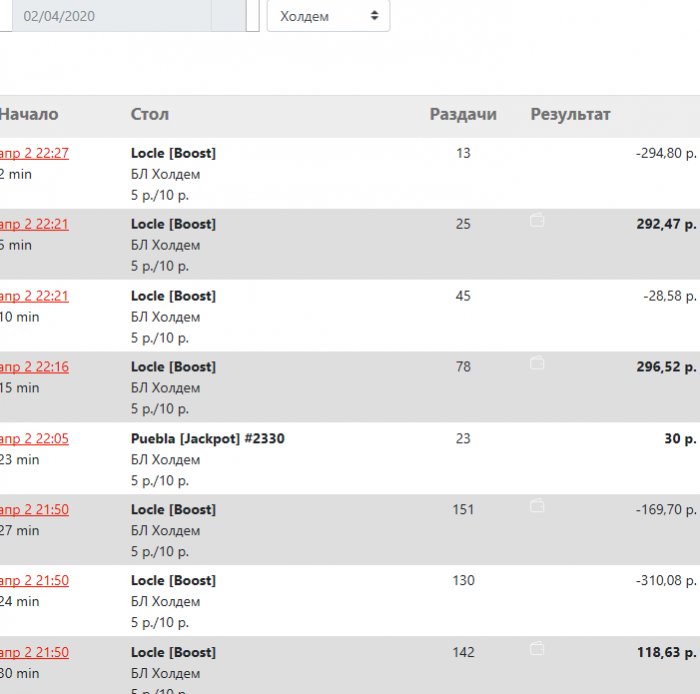This screenshot has width=700, height=694.
Task: Click the wallet icon in the -169,70 р. row
Action: [x=537, y=506]
